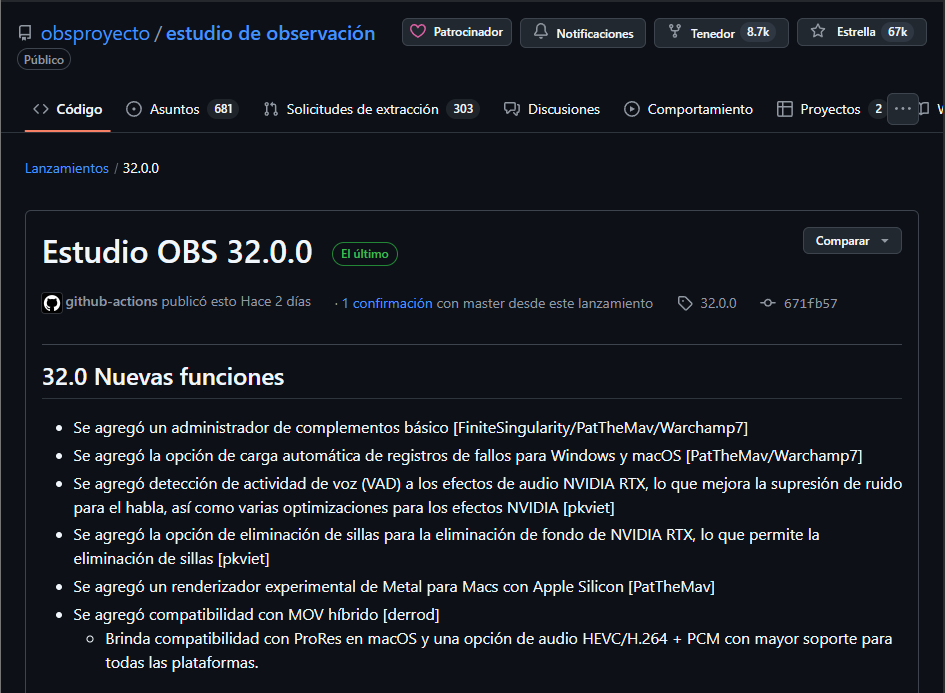Click the star icon beside Estrella
The height and width of the screenshot is (693, 945).
(818, 31)
